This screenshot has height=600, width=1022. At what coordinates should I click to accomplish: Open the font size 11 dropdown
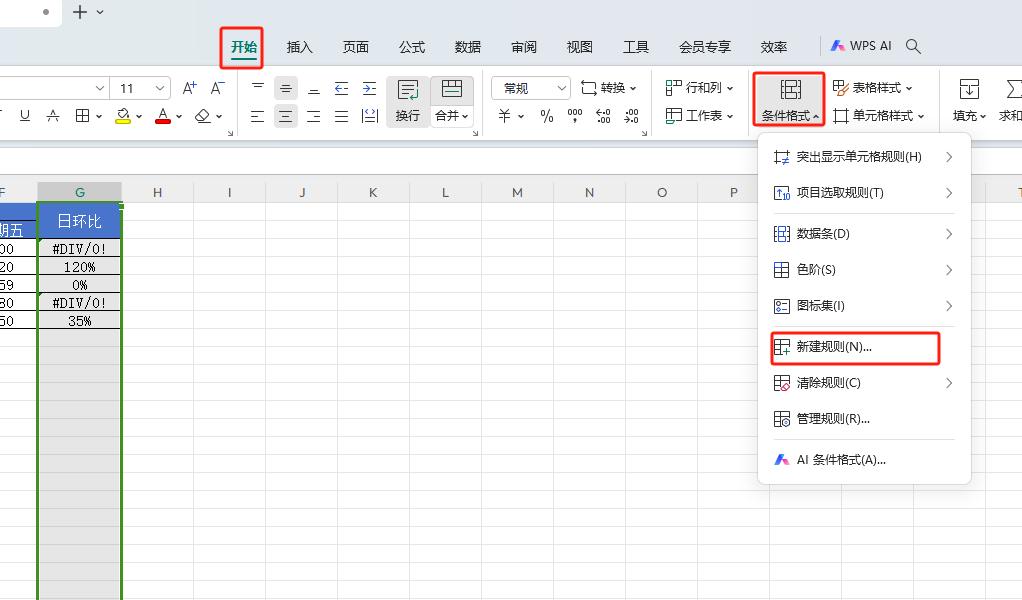pos(160,88)
